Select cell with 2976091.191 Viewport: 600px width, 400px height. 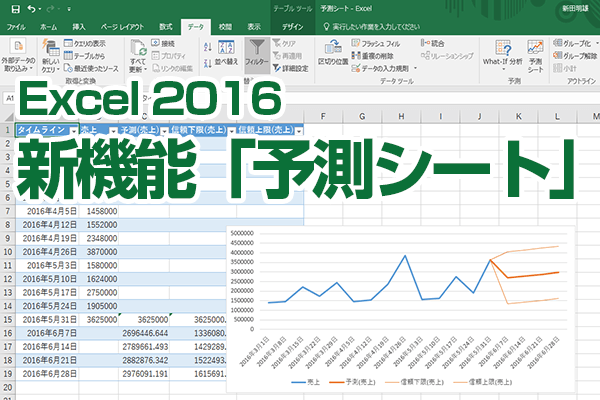click(144, 374)
